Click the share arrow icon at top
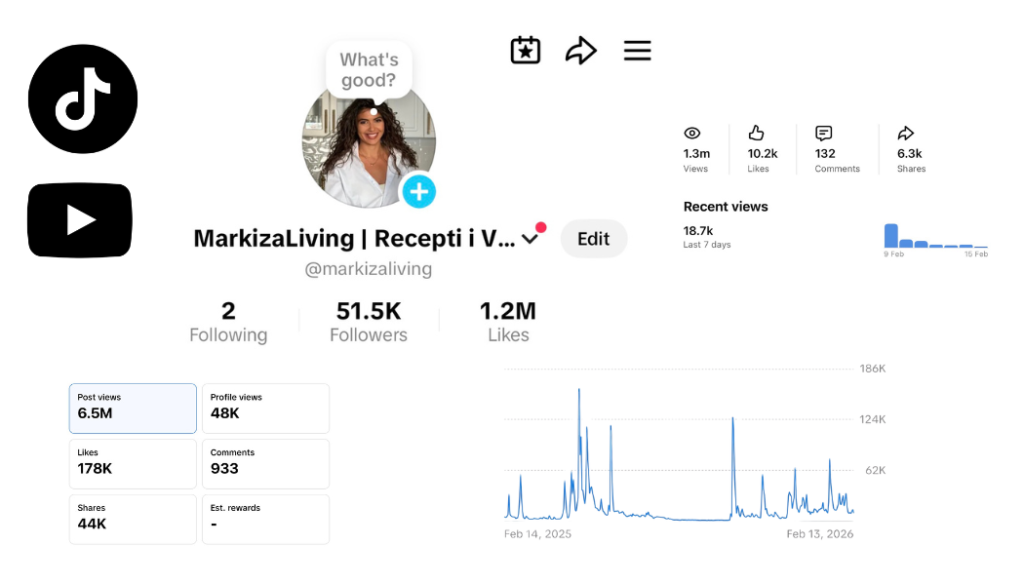Screen dimensions: 1024x585 click(581, 51)
